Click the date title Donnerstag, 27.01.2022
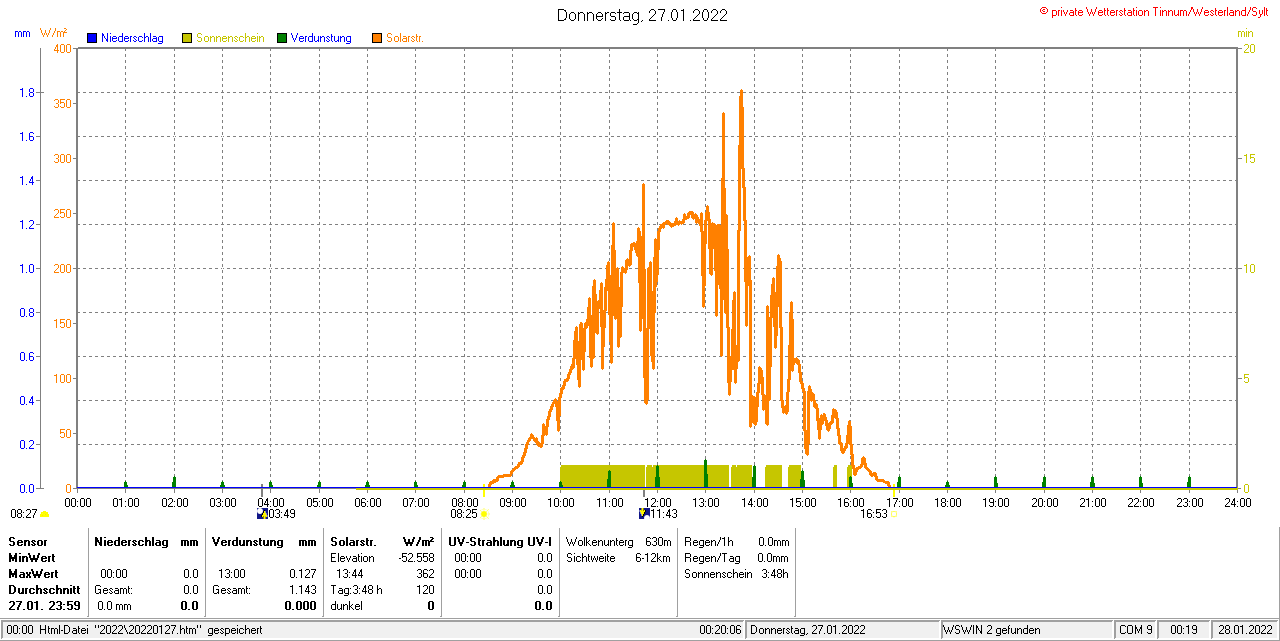This screenshot has width=1280, height=641. 642,15
